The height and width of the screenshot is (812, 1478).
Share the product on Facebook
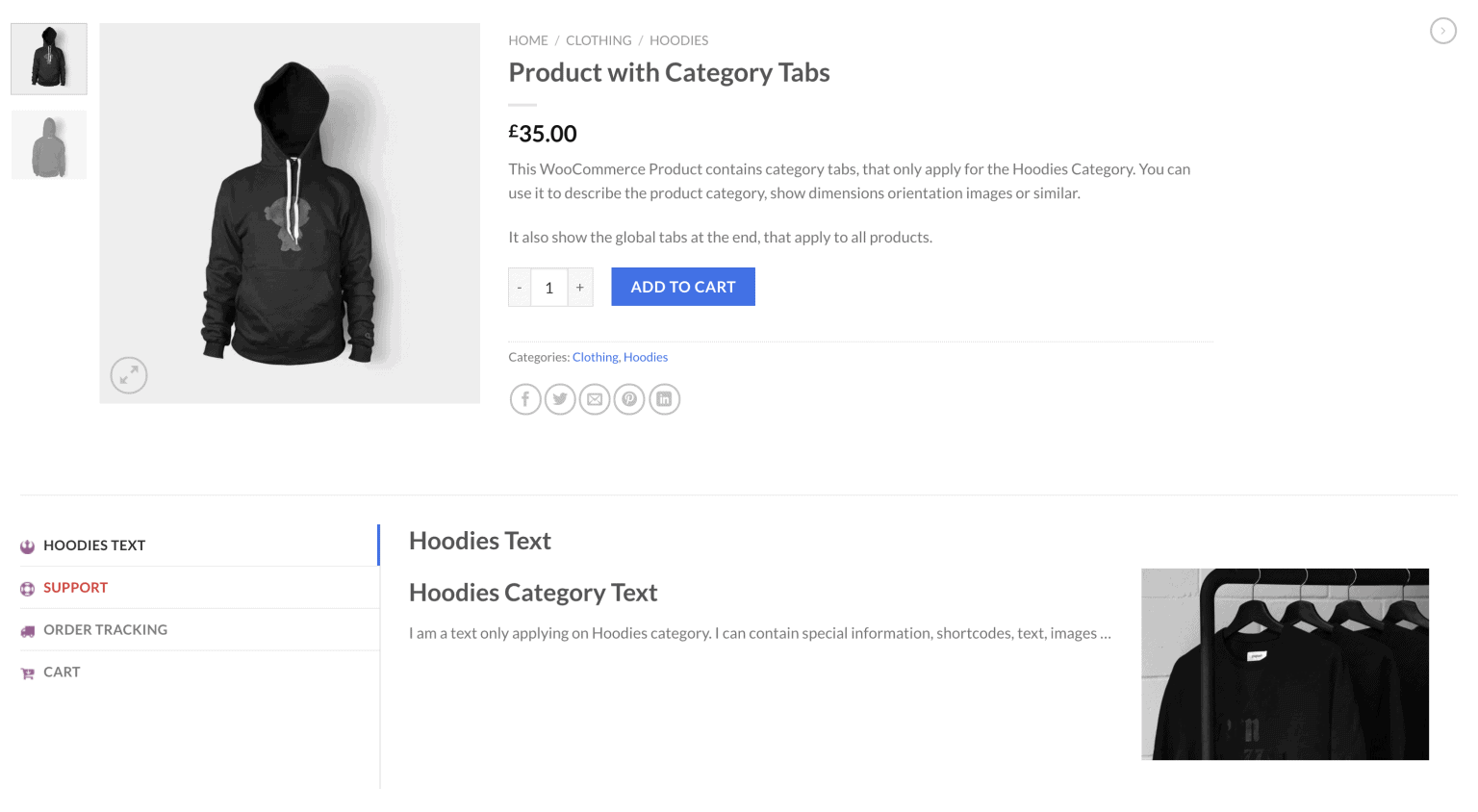(x=525, y=398)
